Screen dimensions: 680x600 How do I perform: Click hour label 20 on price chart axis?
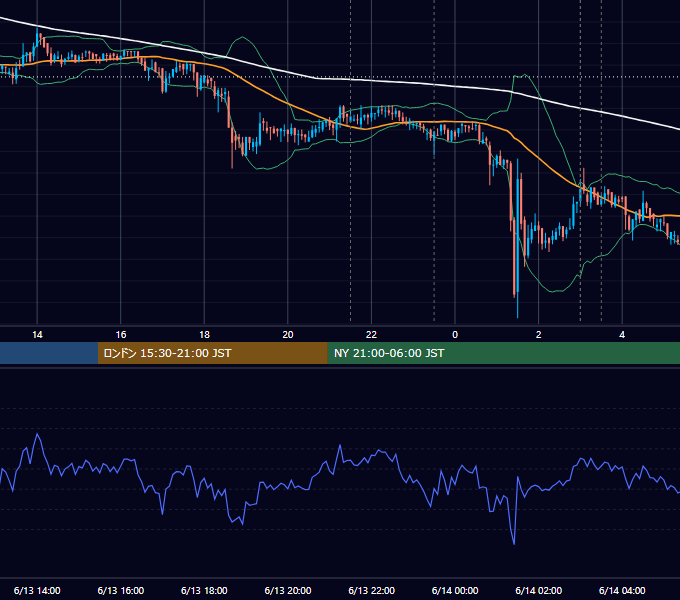click(x=288, y=335)
